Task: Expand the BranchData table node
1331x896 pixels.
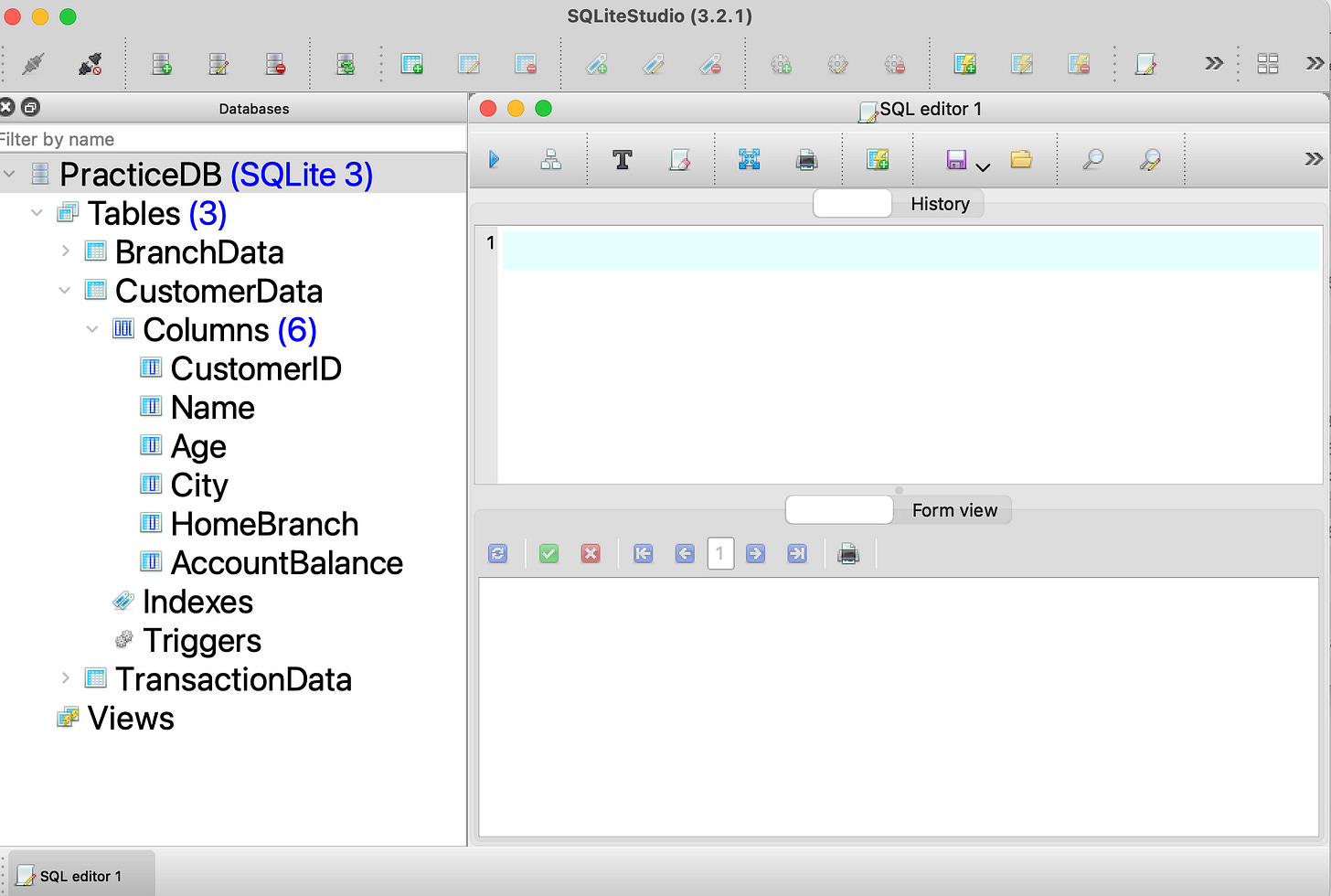Action: (x=65, y=251)
